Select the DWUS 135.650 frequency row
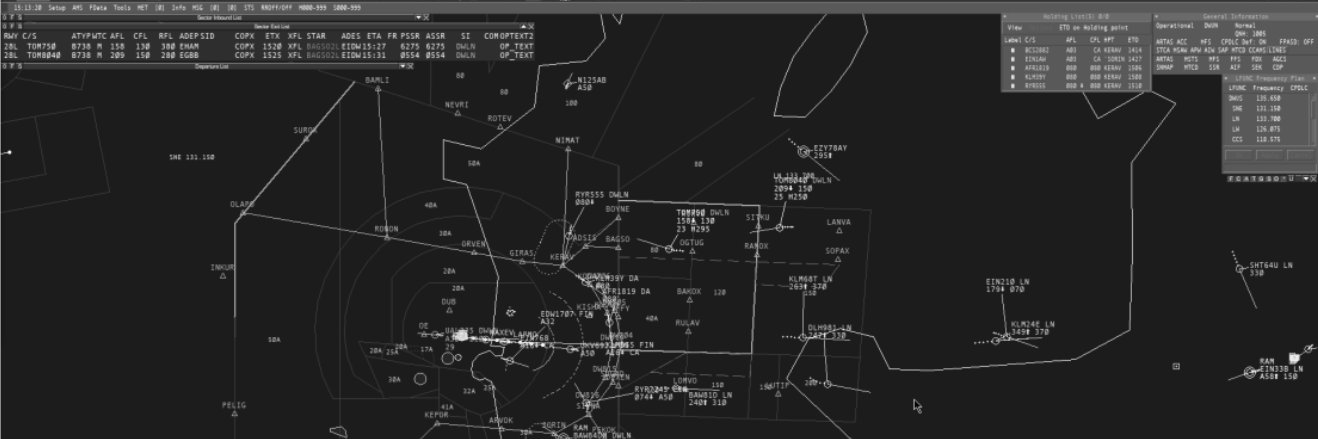This screenshot has width=1318, height=439. click(x=1267, y=98)
